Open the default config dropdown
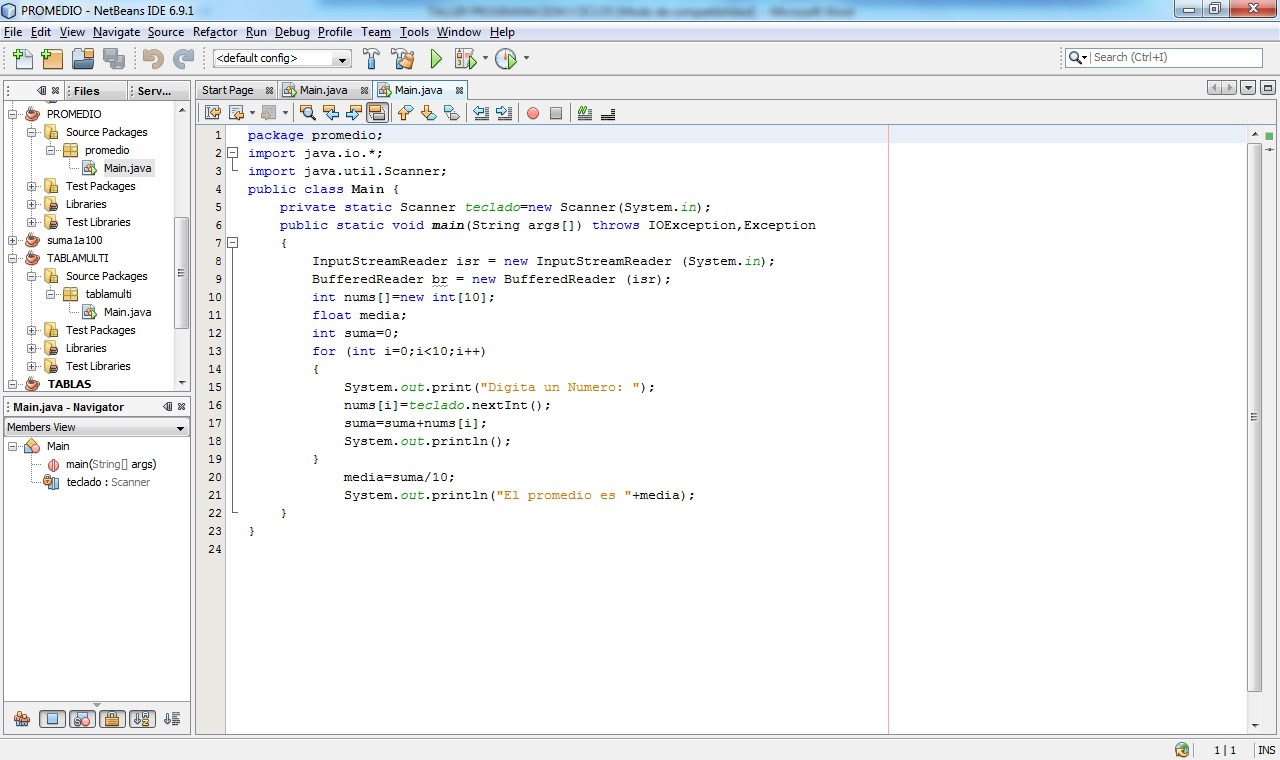The image size is (1280, 760). pos(339,58)
